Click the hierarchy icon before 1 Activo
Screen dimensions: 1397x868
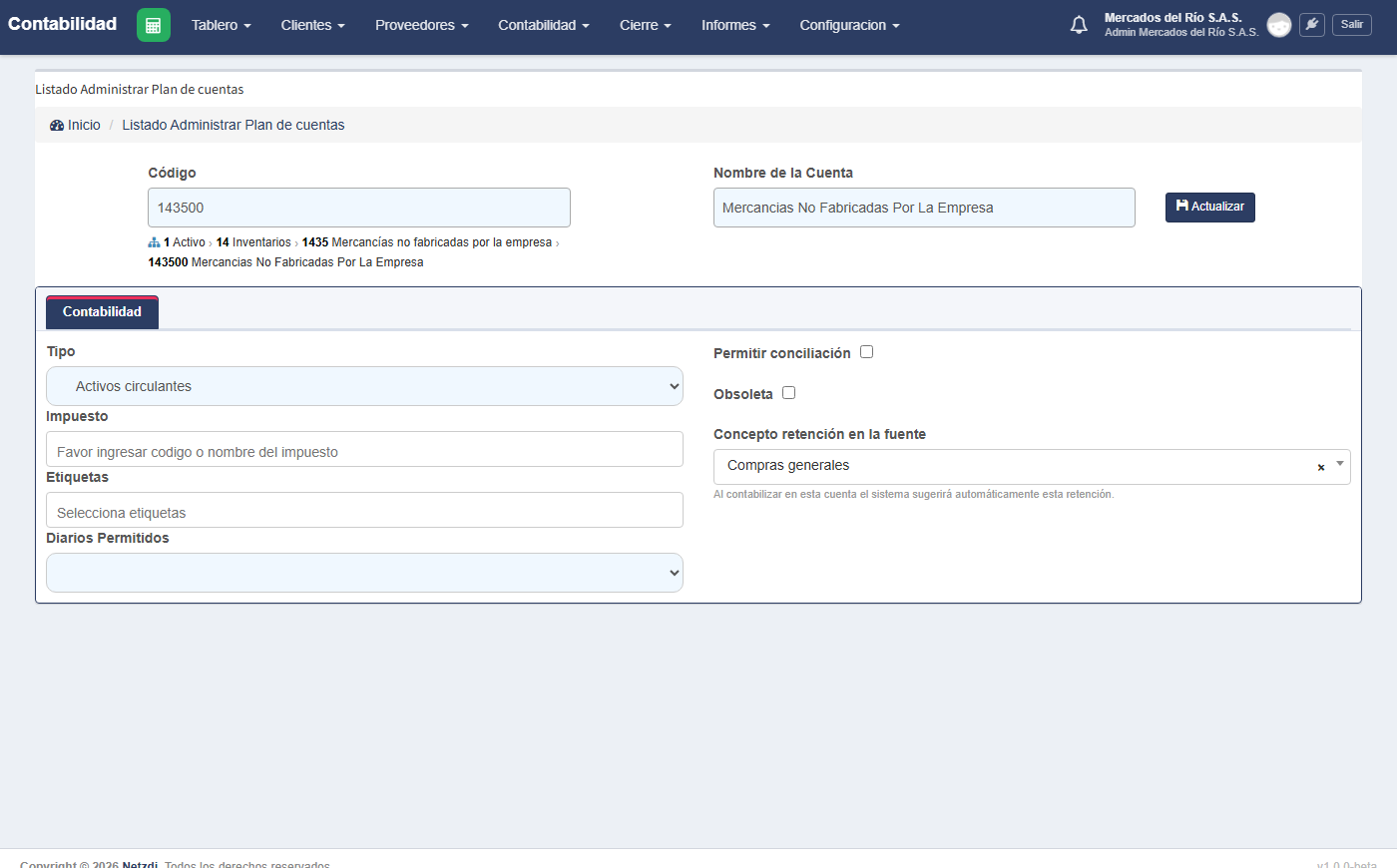pyautogui.click(x=154, y=242)
